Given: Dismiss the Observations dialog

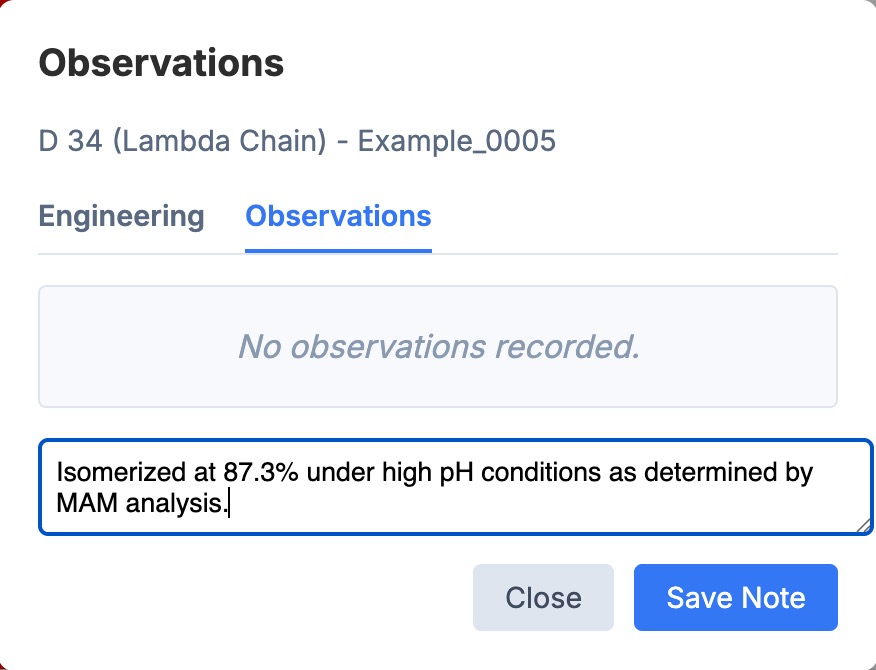Looking at the screenshot, I should (543, 597).
